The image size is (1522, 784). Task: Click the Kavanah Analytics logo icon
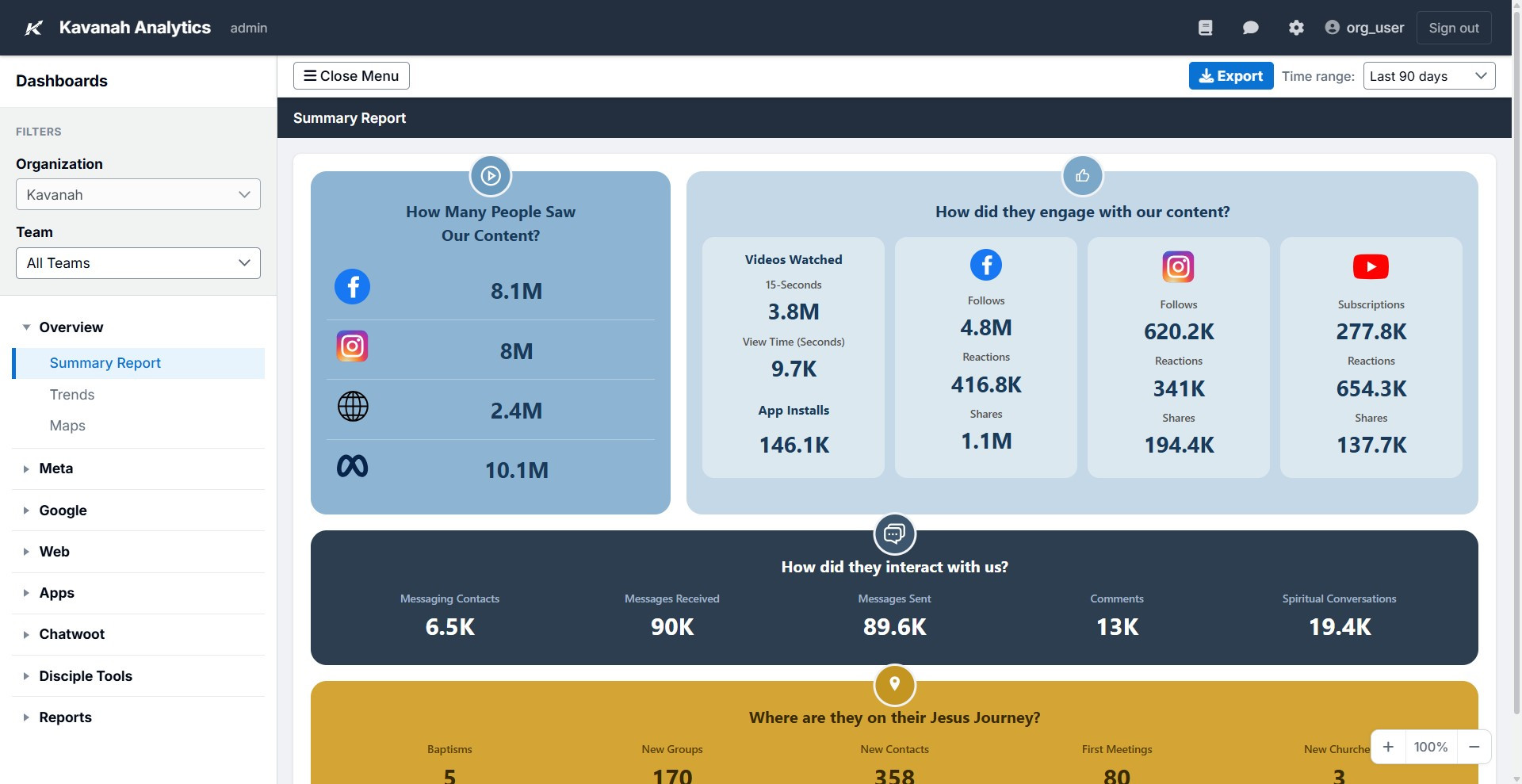click(x=33, y=27)
